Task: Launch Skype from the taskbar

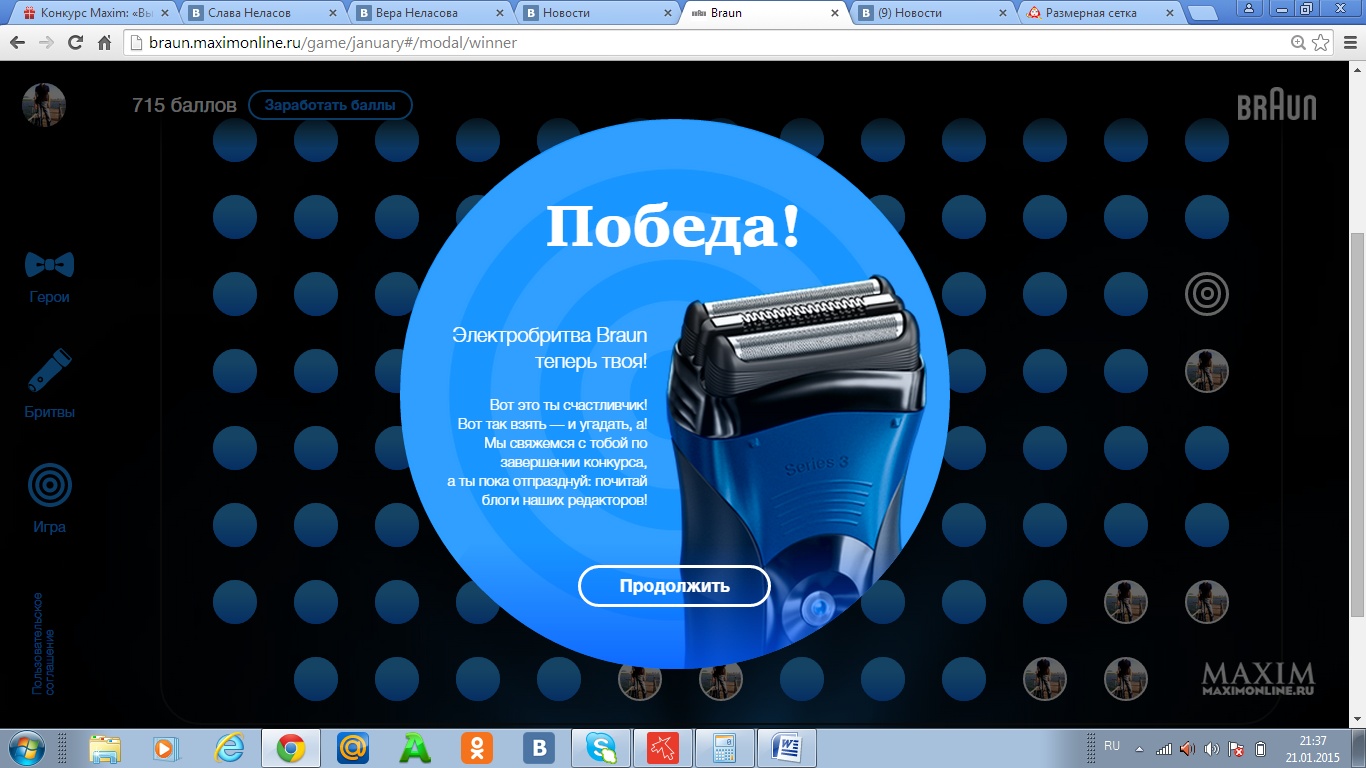Action: (x=601, y=748)
